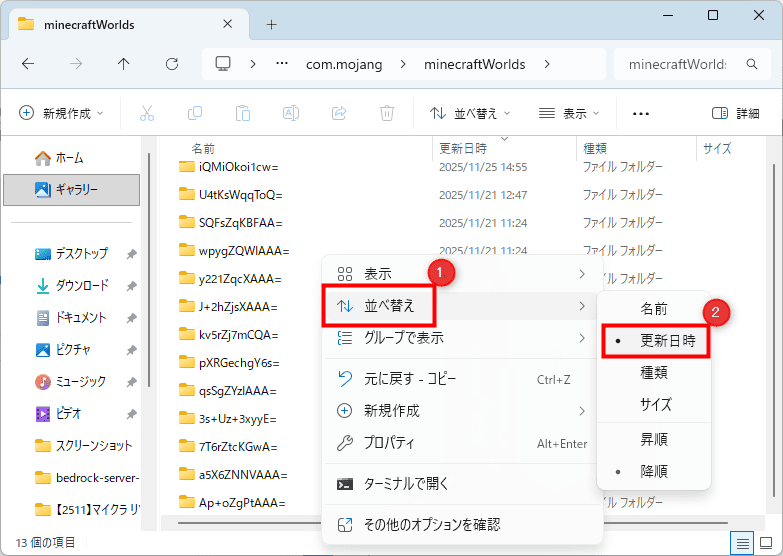Screen dimensions: 783x556
Task: Go up one folder level
Action: (x=123, y=63)
